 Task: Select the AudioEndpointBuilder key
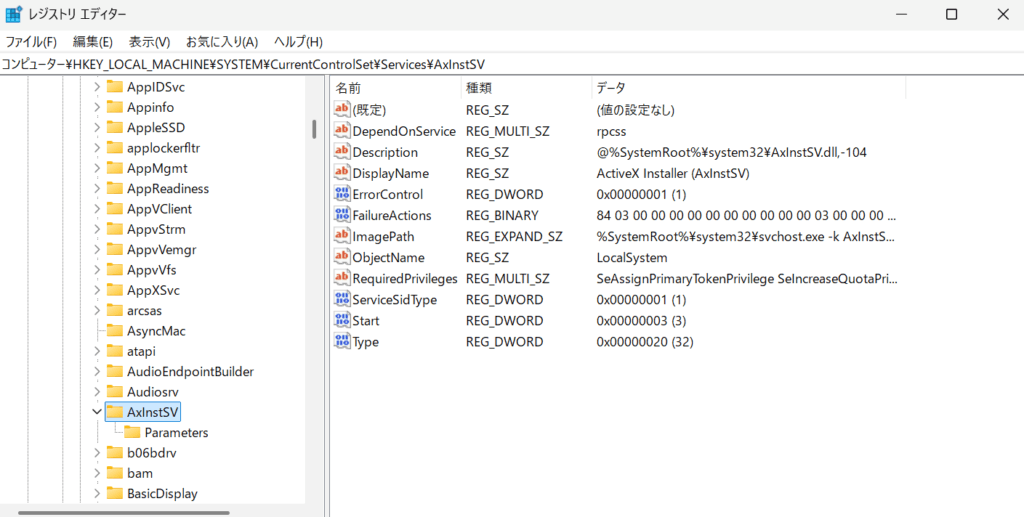click(190, 372)
